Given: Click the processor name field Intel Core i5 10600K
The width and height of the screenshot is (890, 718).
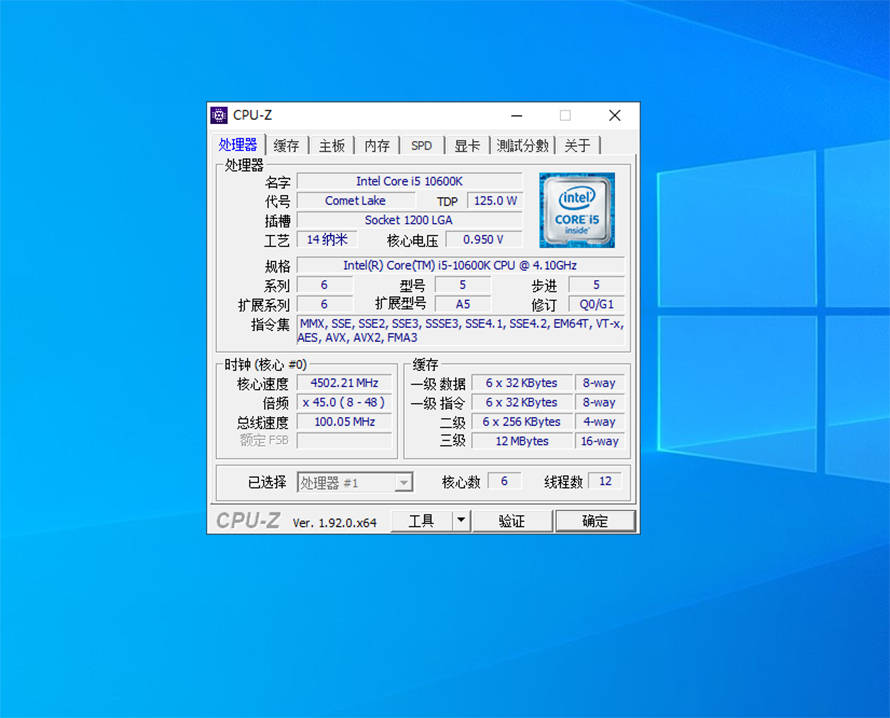Looking at the screenshot, I should tap(409, 181).
